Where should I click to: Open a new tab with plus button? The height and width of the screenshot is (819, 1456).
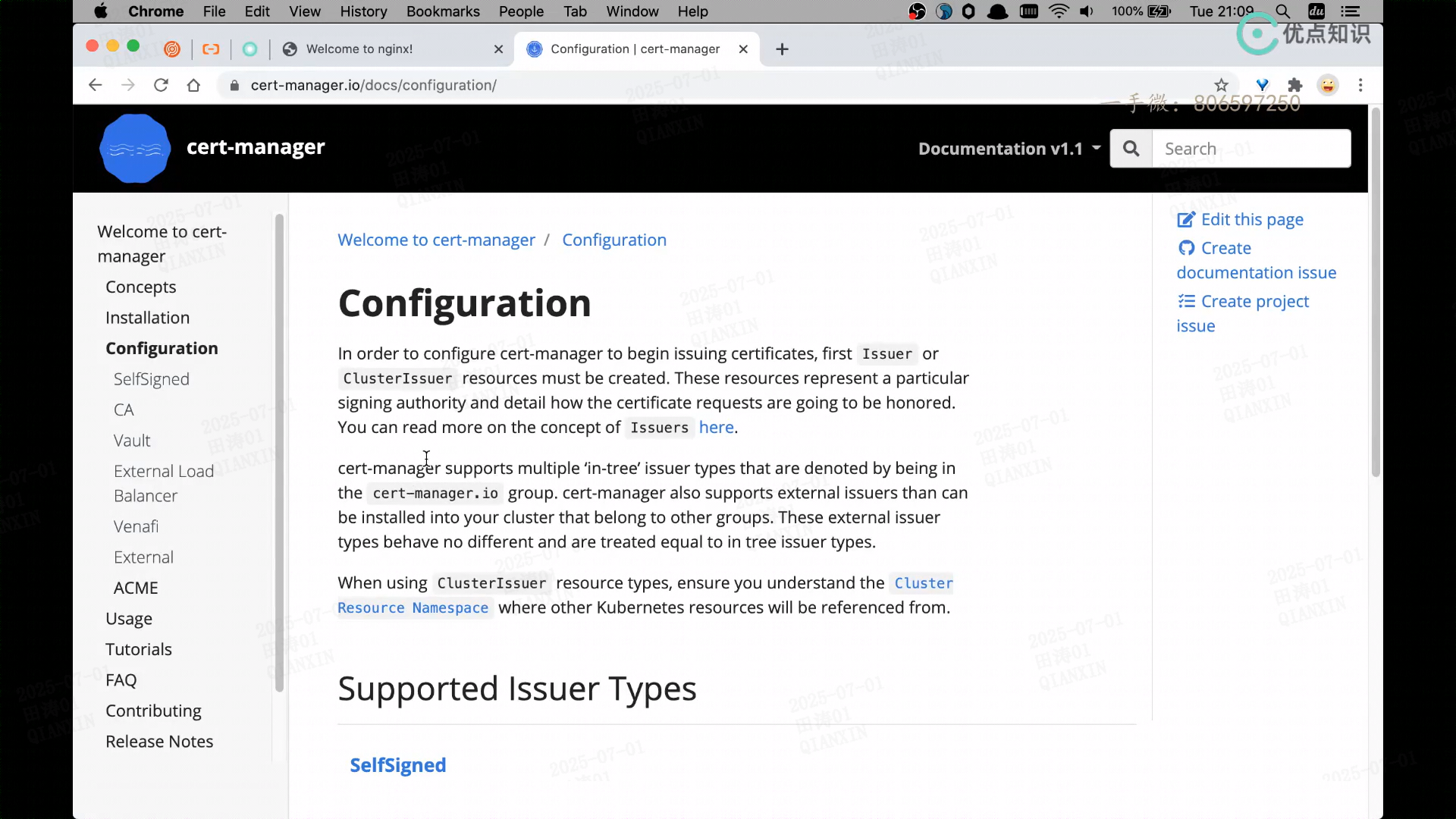point(782,49)
